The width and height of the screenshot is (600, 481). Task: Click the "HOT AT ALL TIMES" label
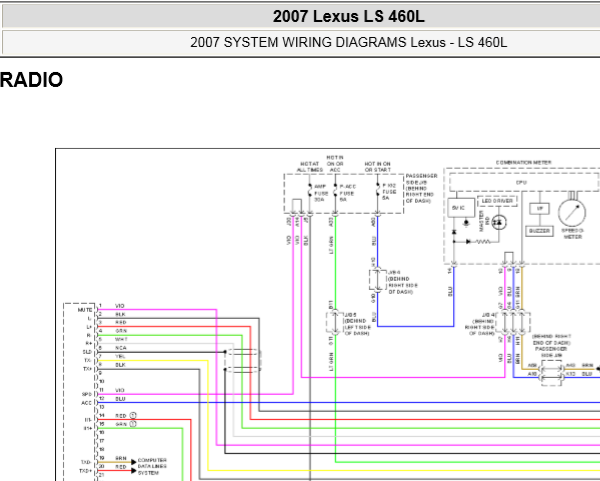tap(310, 167)
